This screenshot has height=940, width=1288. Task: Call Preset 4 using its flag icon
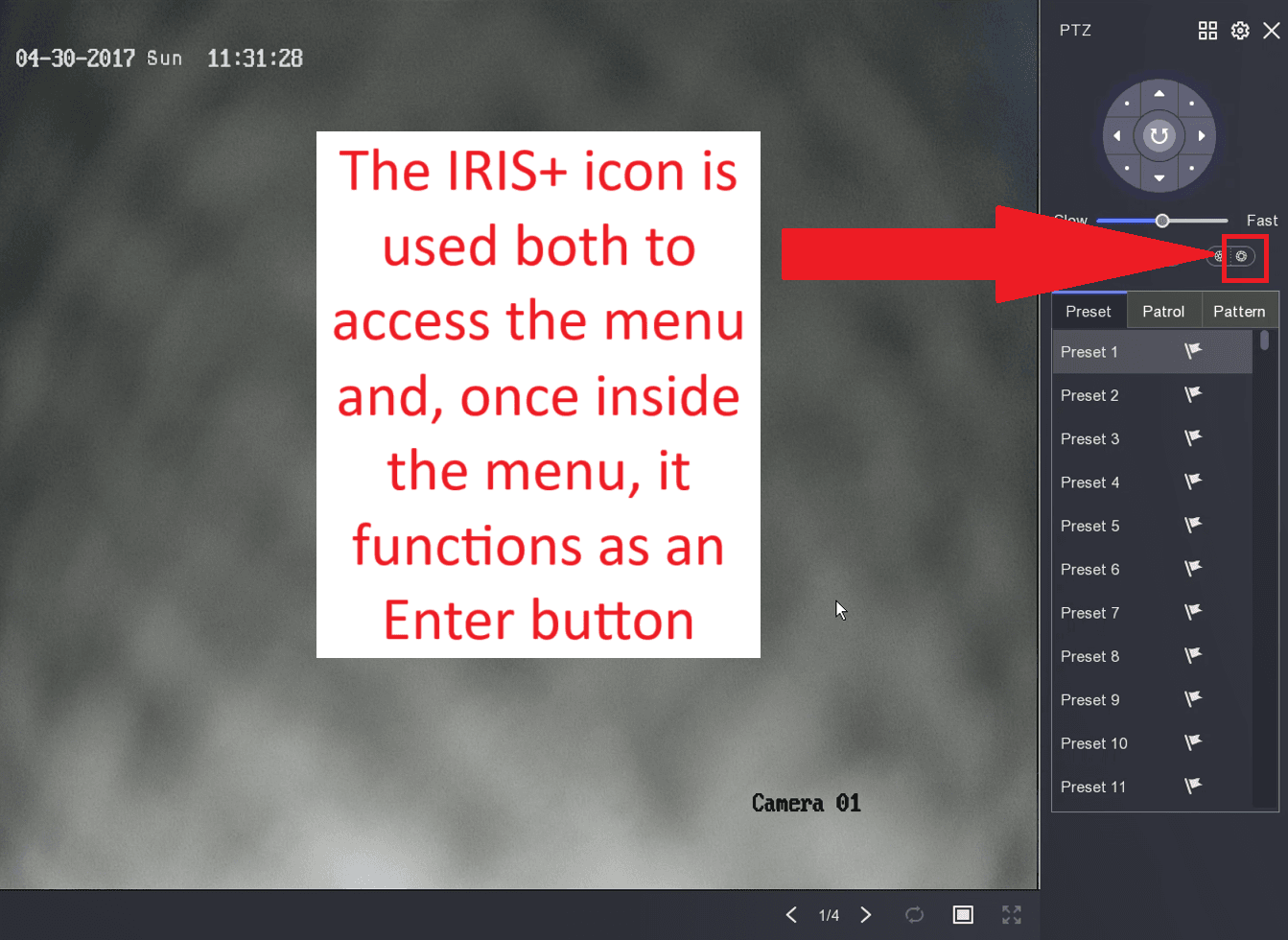pos(1193,482)
